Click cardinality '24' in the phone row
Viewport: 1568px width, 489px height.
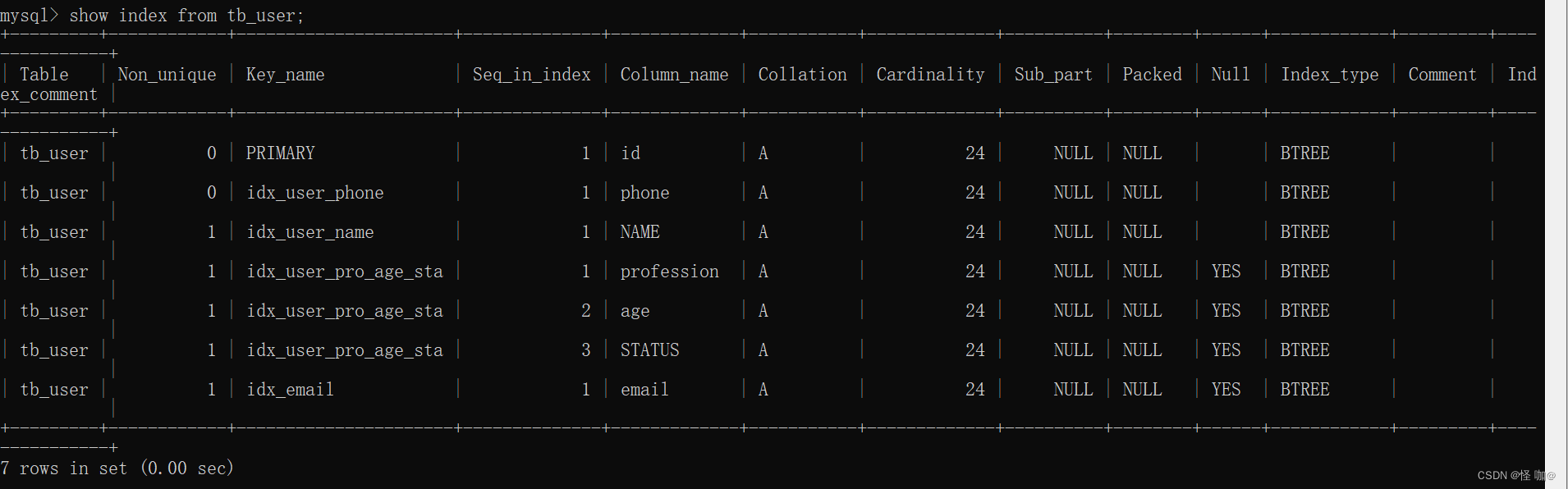coord(974,193)
